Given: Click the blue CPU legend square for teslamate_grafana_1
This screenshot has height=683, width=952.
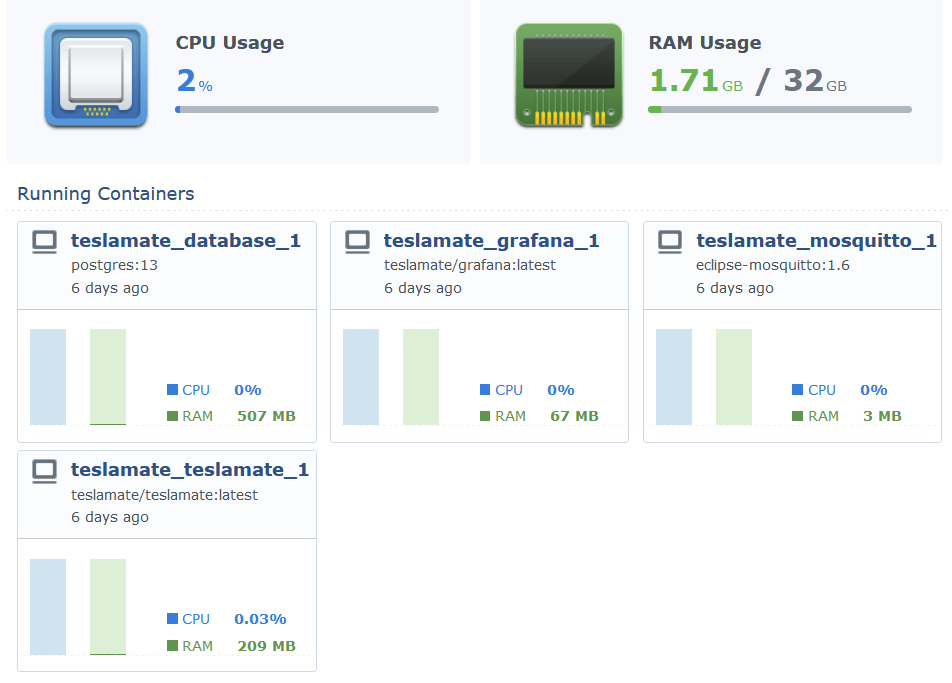Looking at the screenshot, I should tap(485, 389).
